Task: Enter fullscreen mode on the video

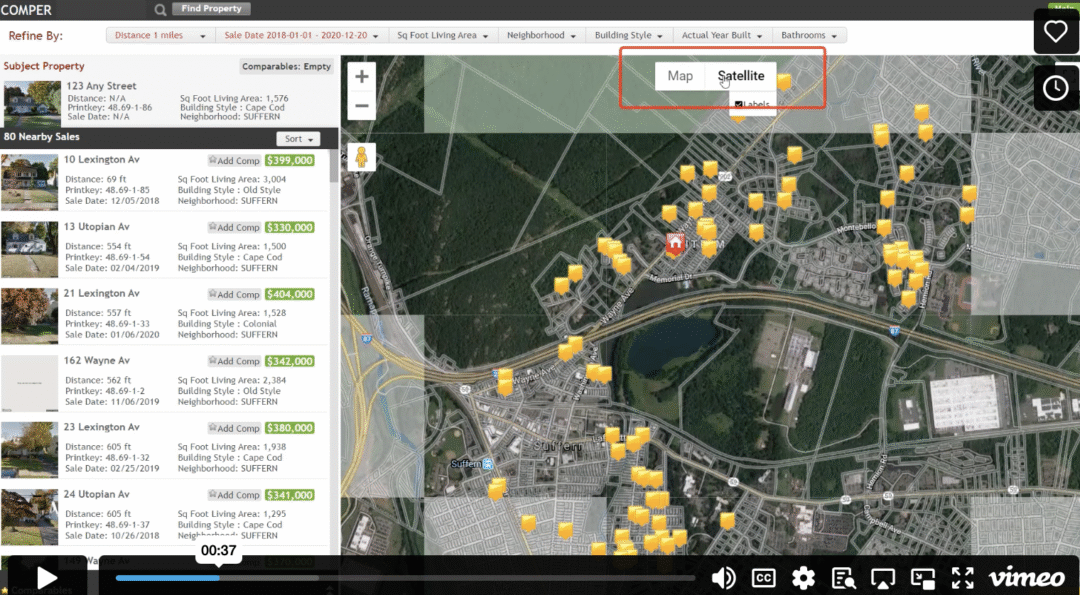Action: [x=963, y=578]
